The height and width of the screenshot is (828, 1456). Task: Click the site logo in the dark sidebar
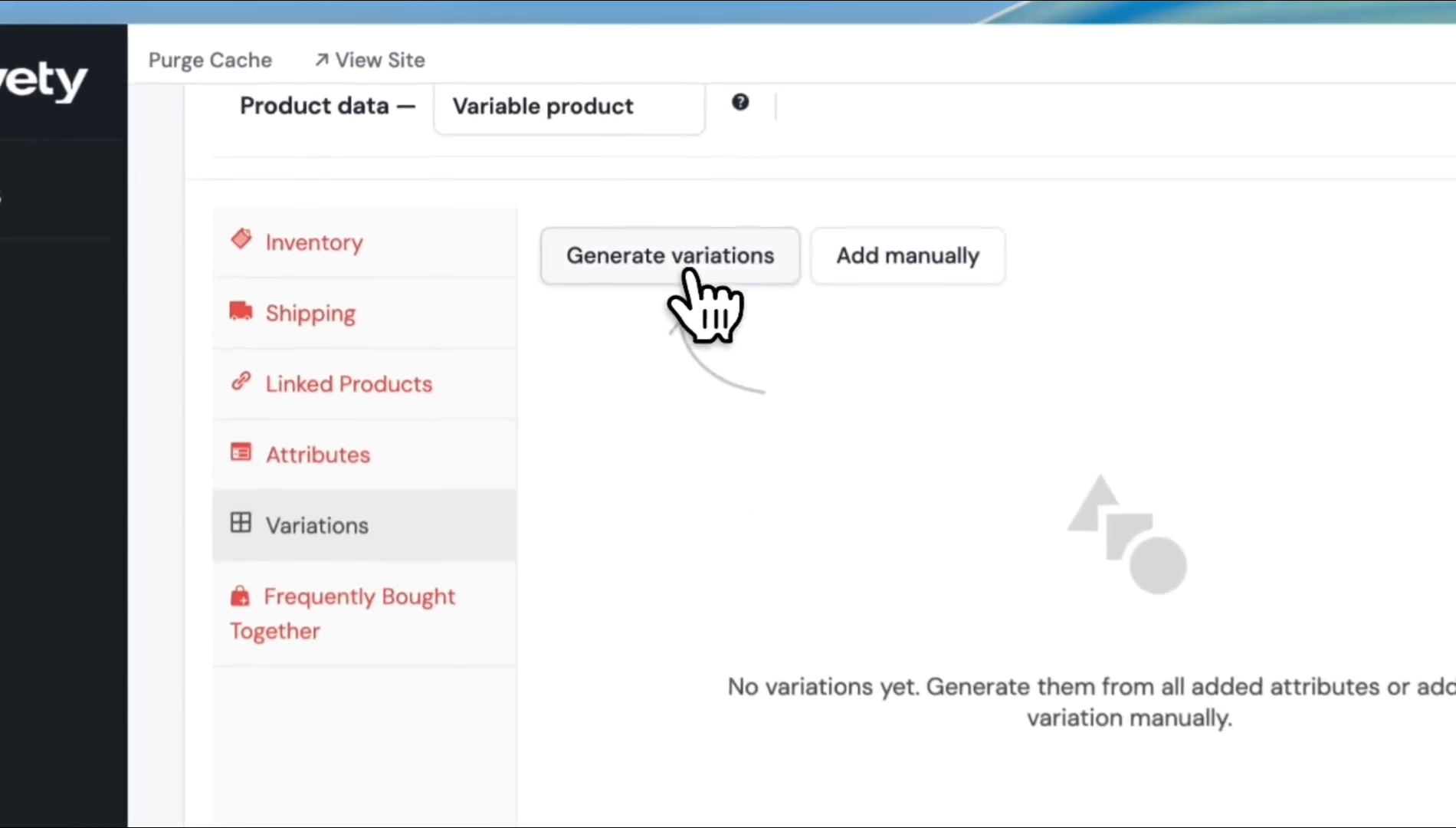[x=44, y=80]
